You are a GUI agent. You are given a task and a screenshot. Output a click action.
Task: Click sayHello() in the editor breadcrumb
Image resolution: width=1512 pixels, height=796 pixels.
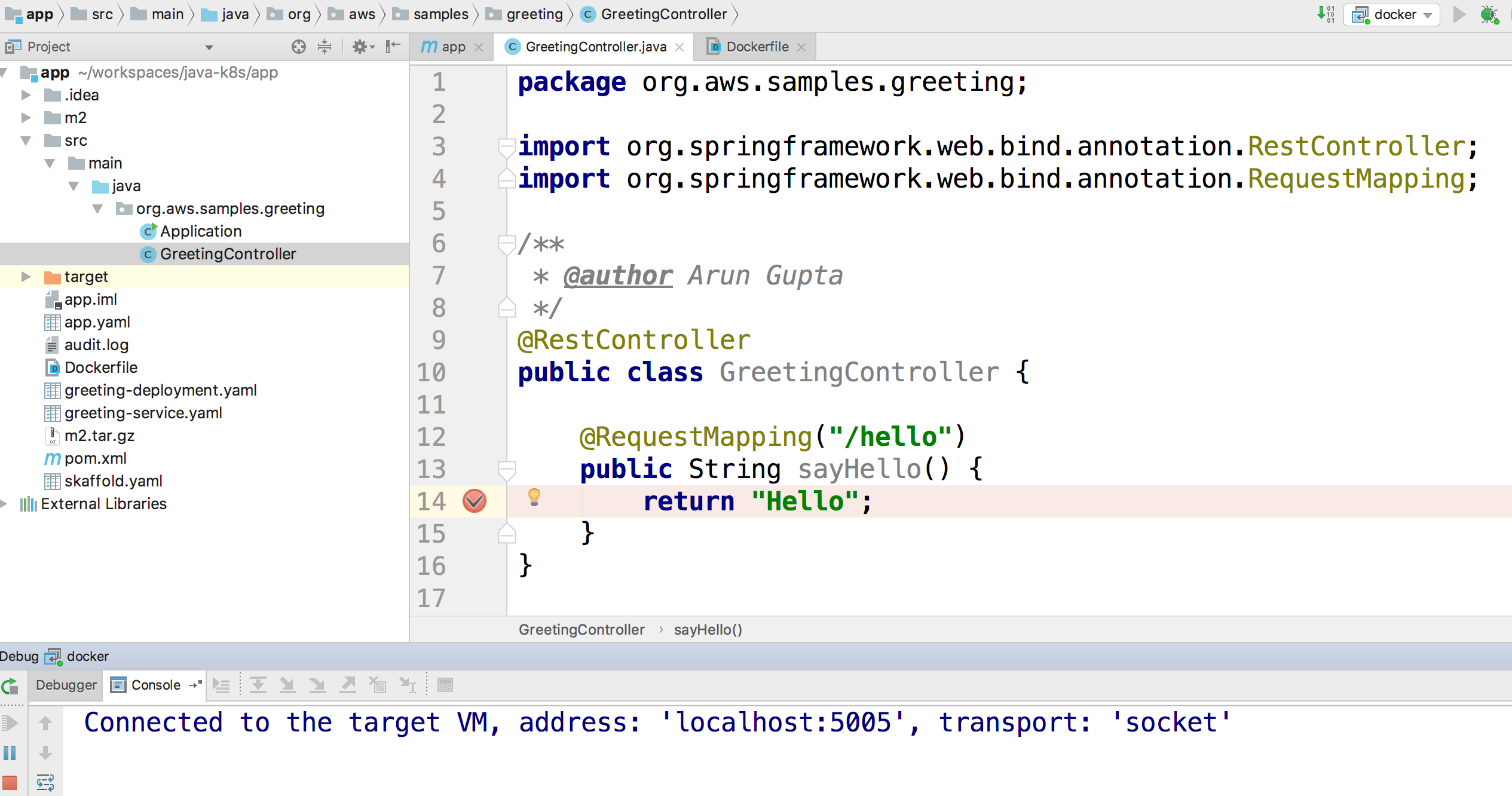tap(708, 629)
